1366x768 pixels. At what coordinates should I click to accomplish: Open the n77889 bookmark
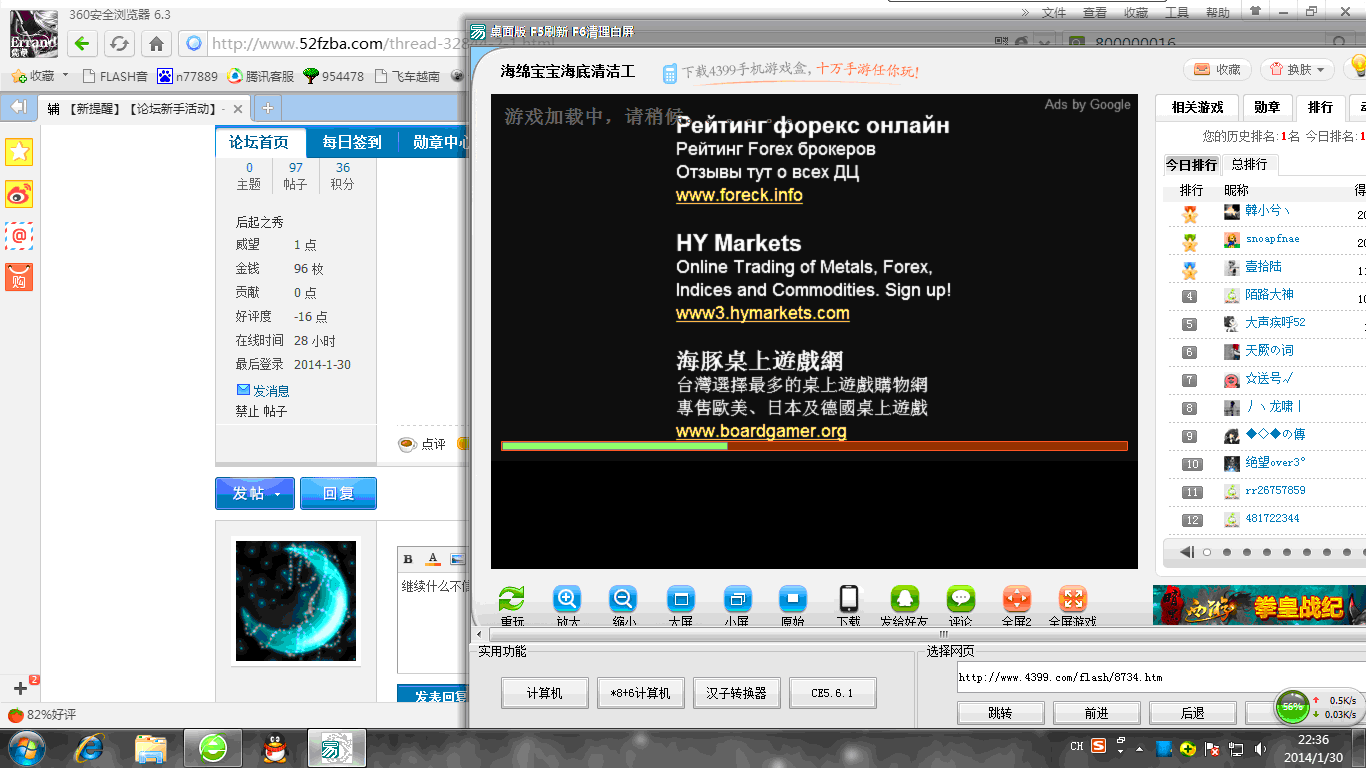pos(187,76)
